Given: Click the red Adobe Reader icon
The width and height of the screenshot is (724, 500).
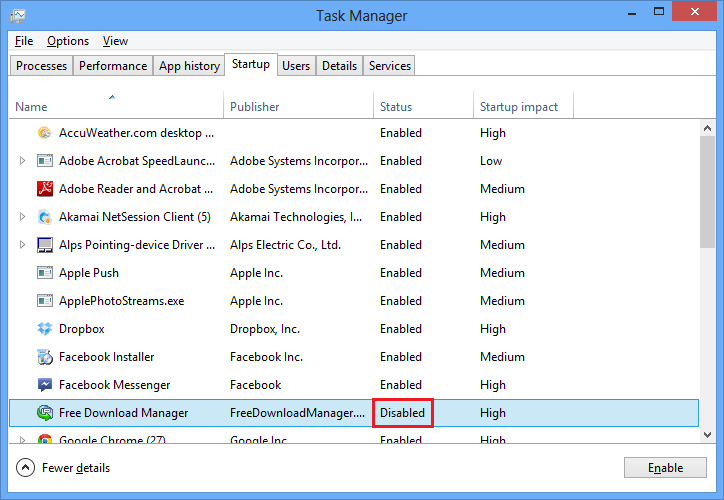Looking at the screenshot, I should [x=45, y=189].
